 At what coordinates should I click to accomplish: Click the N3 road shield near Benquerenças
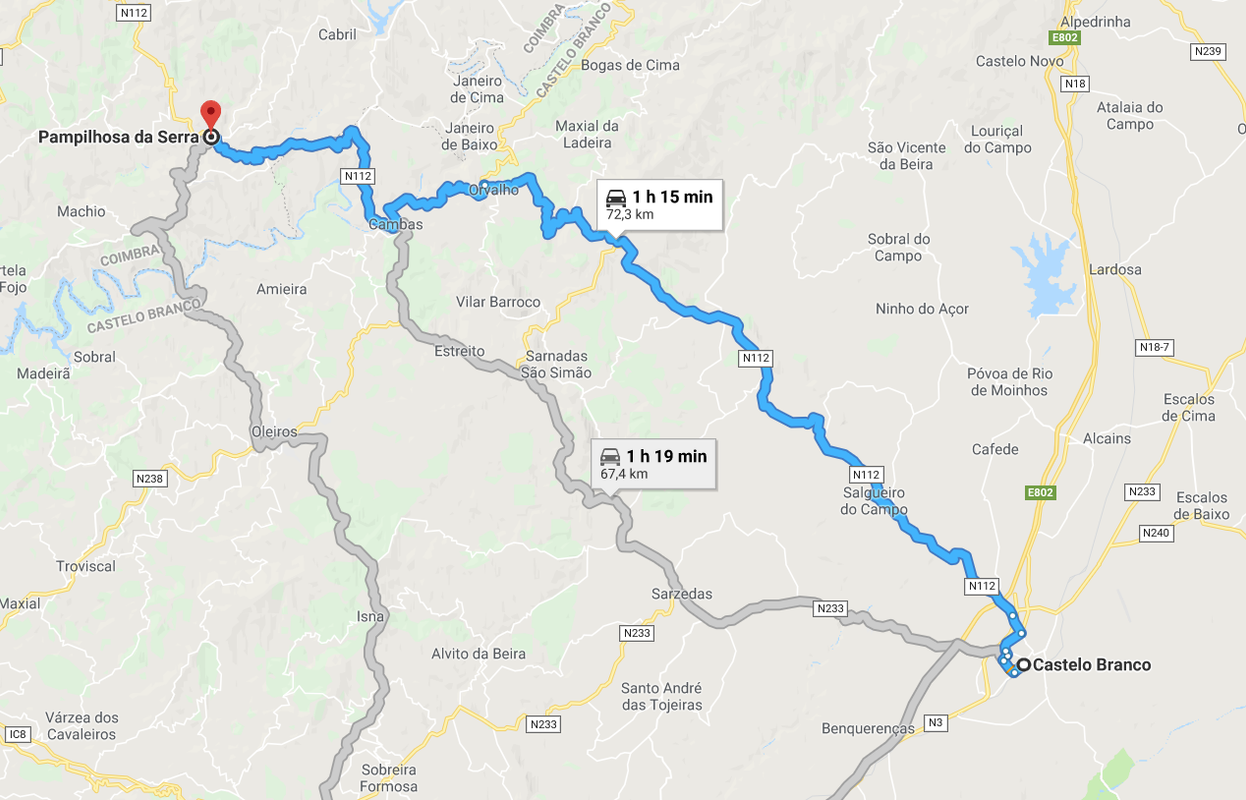coord(935,723)
